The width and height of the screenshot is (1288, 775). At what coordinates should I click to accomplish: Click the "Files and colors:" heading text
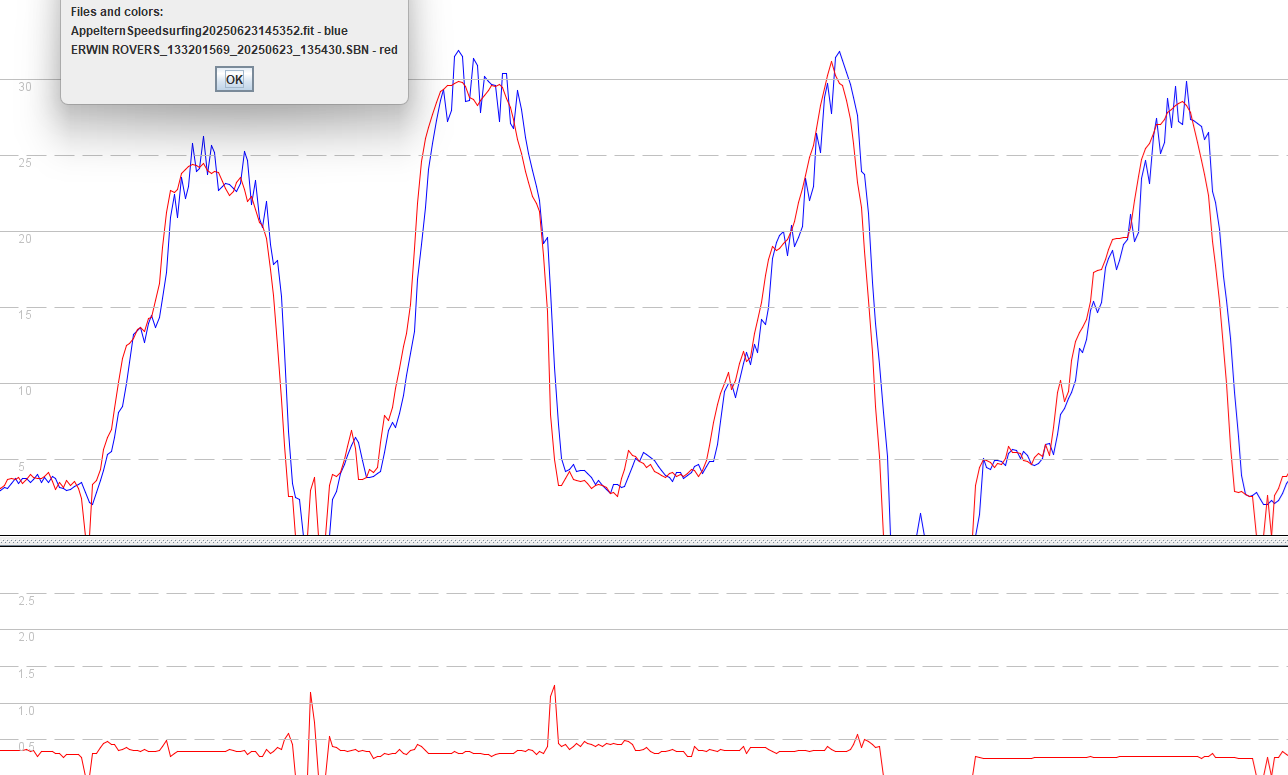(x=116, y=12)
